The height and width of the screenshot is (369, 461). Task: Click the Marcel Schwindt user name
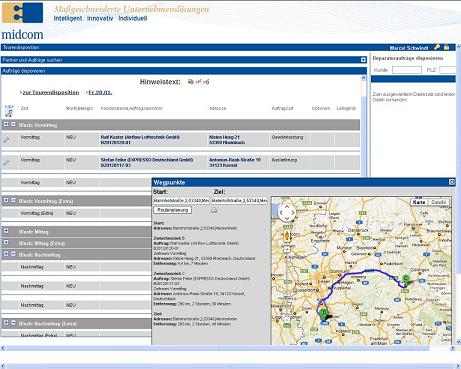coord(409,48)
